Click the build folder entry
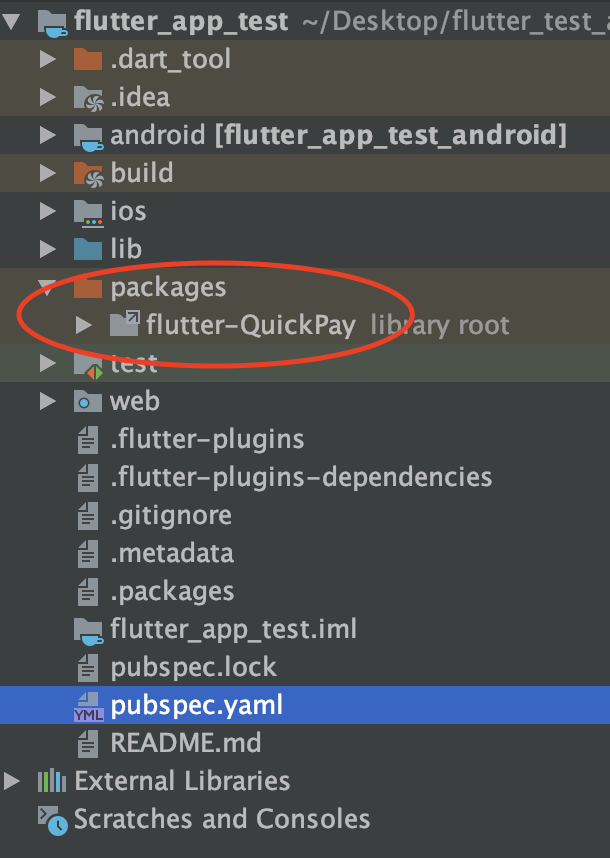This screenshot has width=610, height=858. (x=142, y=172)
